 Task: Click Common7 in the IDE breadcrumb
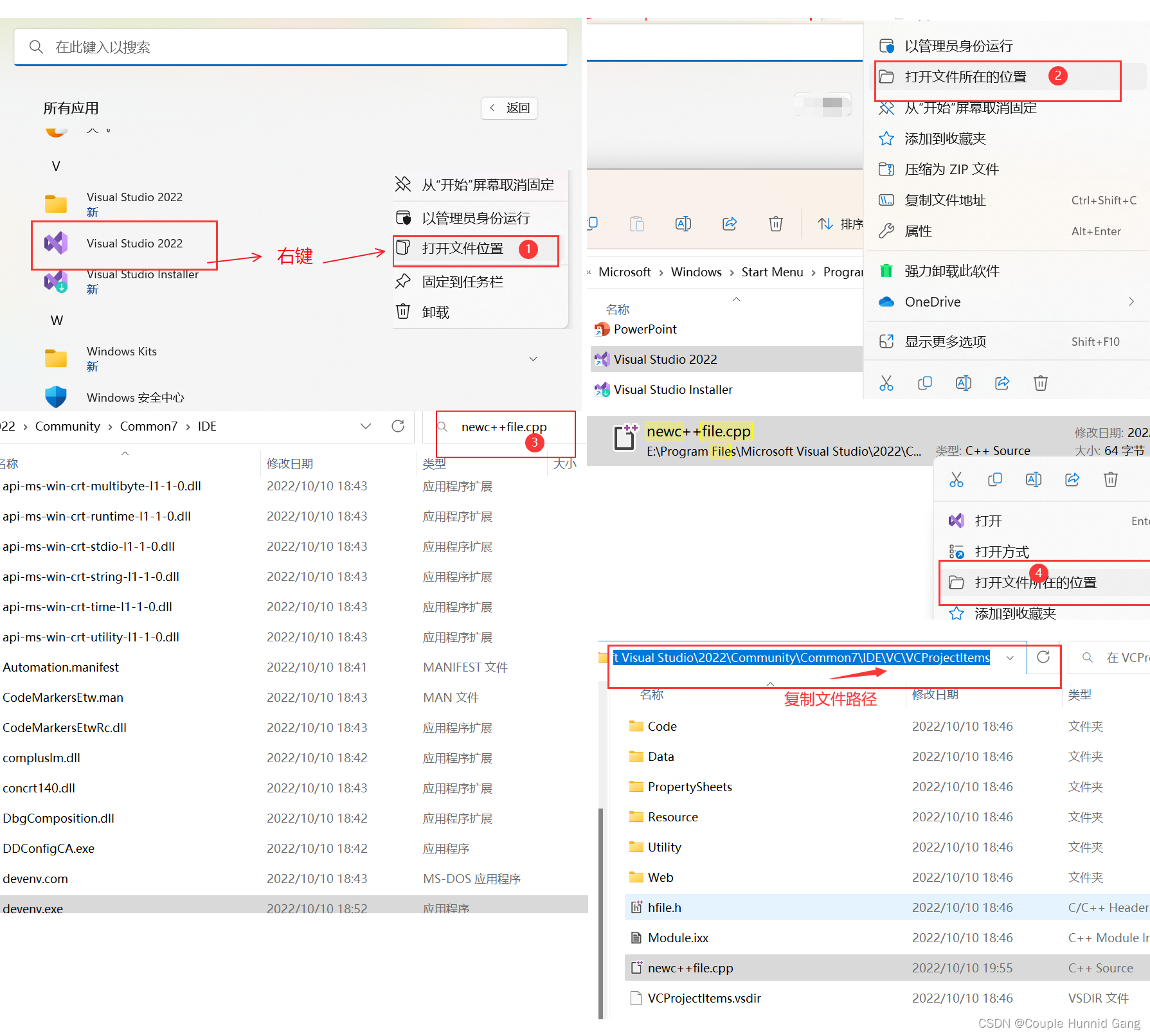coord(148,427)
